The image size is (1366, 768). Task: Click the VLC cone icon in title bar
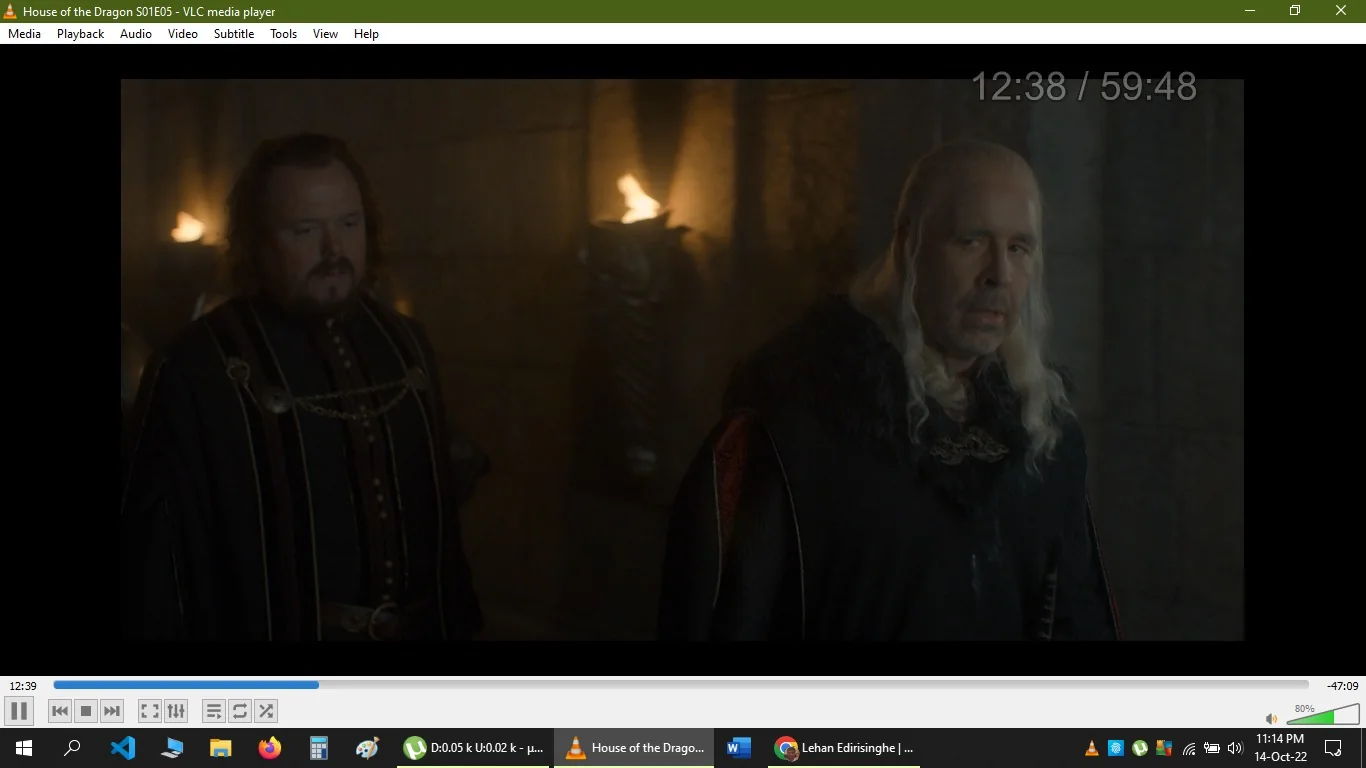(x=11, y=11)
